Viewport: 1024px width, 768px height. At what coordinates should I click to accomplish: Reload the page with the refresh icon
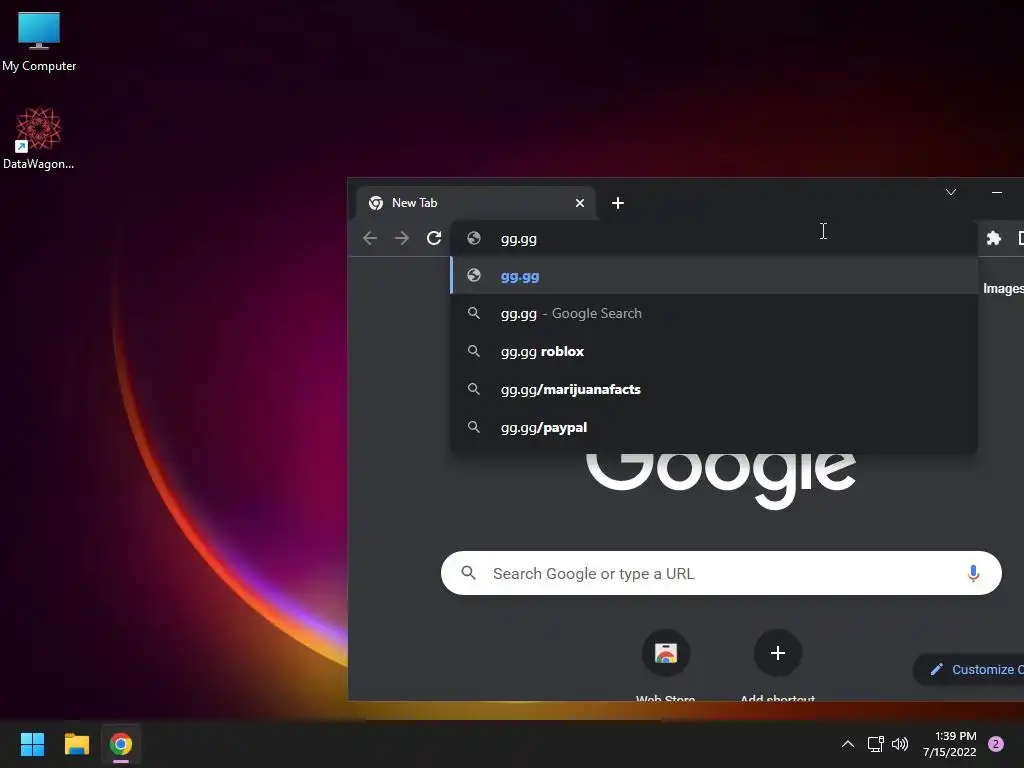434,238
